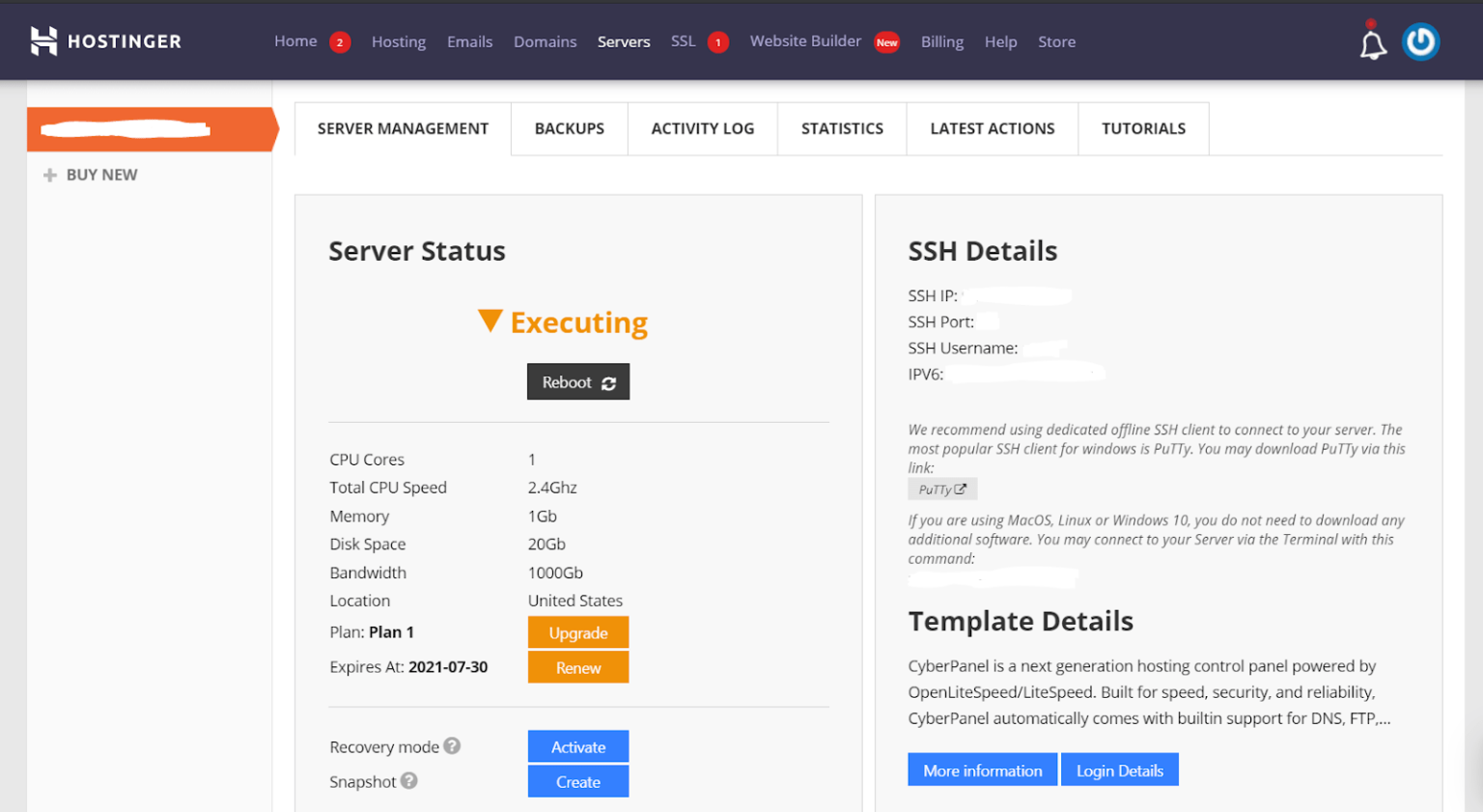1483x812 pixels.
Task: Upgrade the Plan 1 subscription
Action: [577, 632]
